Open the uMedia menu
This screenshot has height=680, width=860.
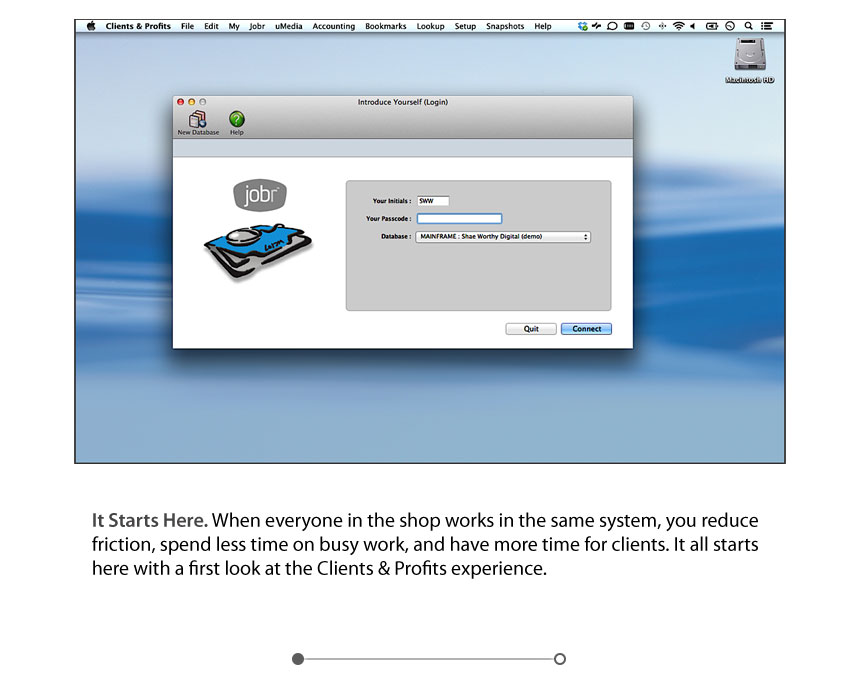[x=288, y=26]
